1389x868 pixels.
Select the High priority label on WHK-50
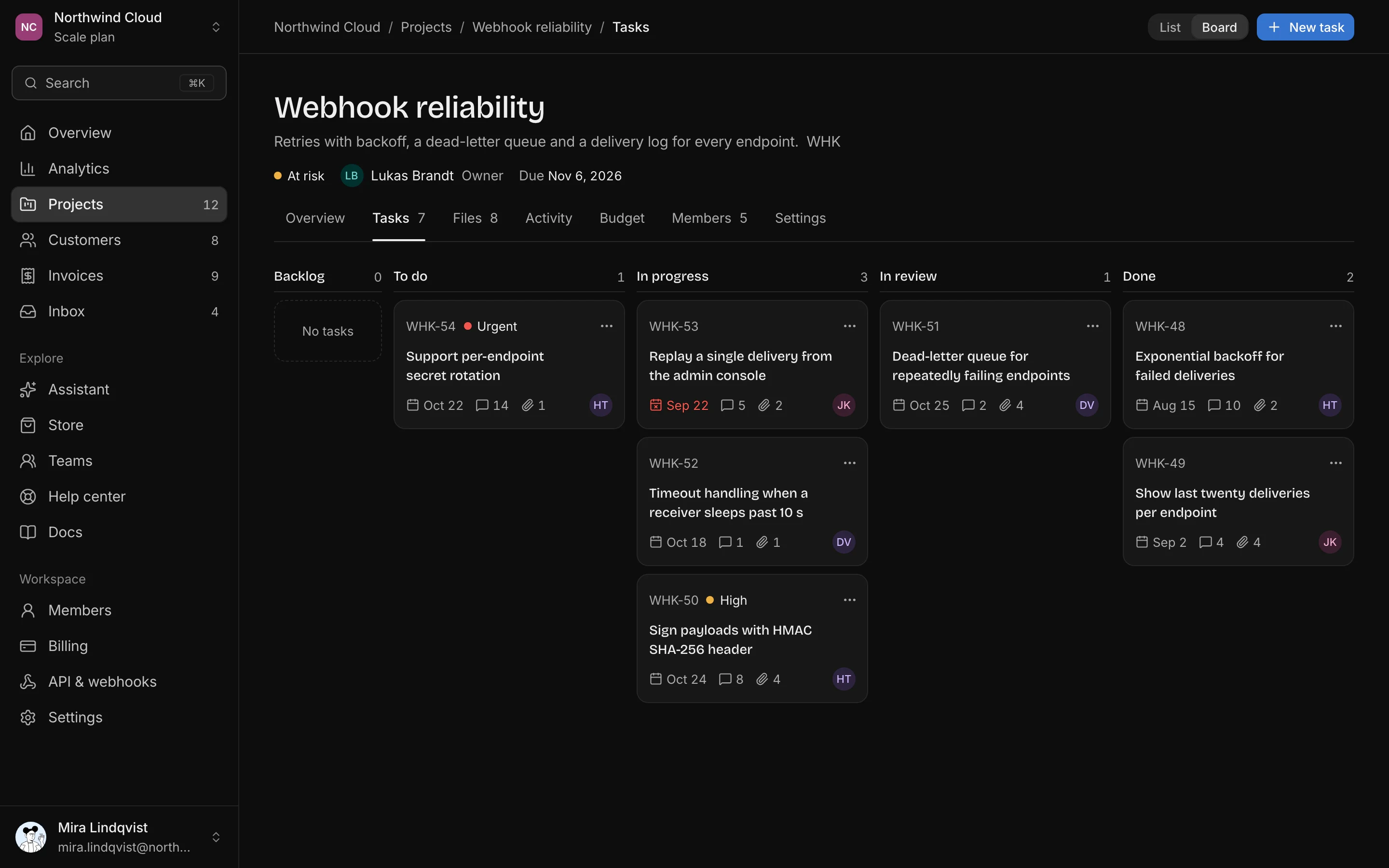[726, 600]
